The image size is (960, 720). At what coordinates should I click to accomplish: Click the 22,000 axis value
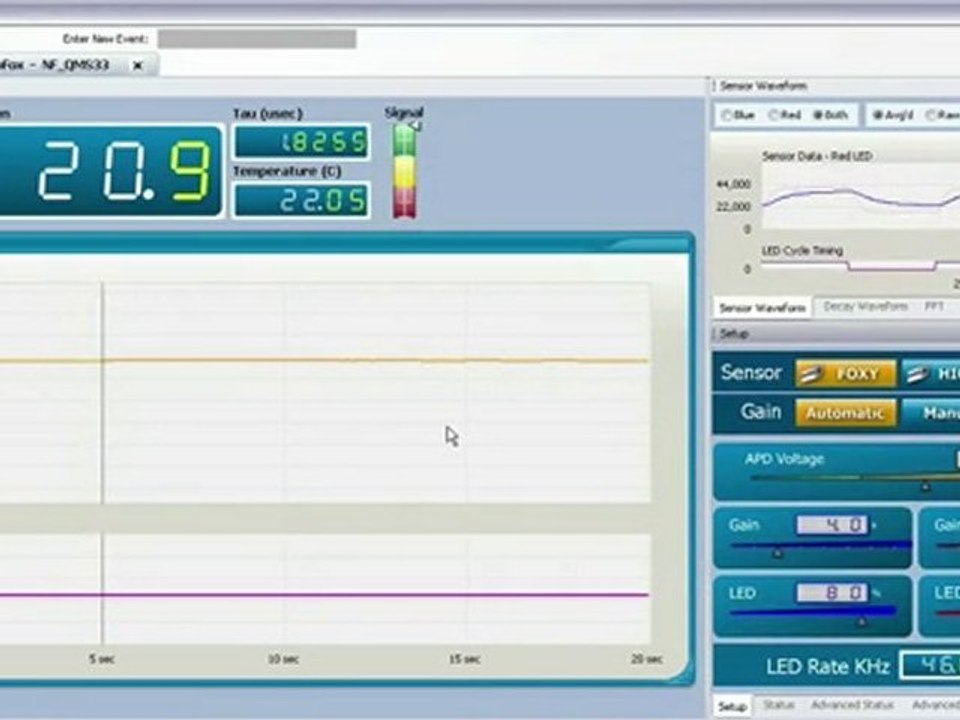point(733,207)
